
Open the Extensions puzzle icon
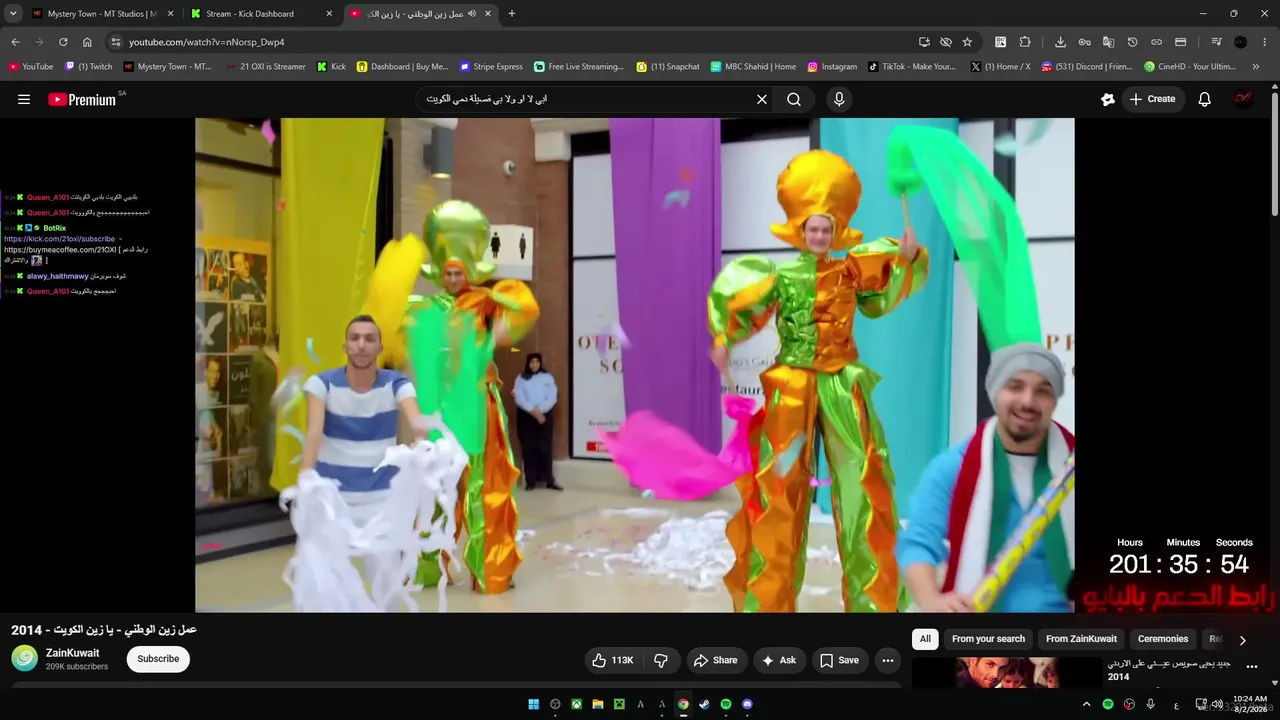(1025, 42)
